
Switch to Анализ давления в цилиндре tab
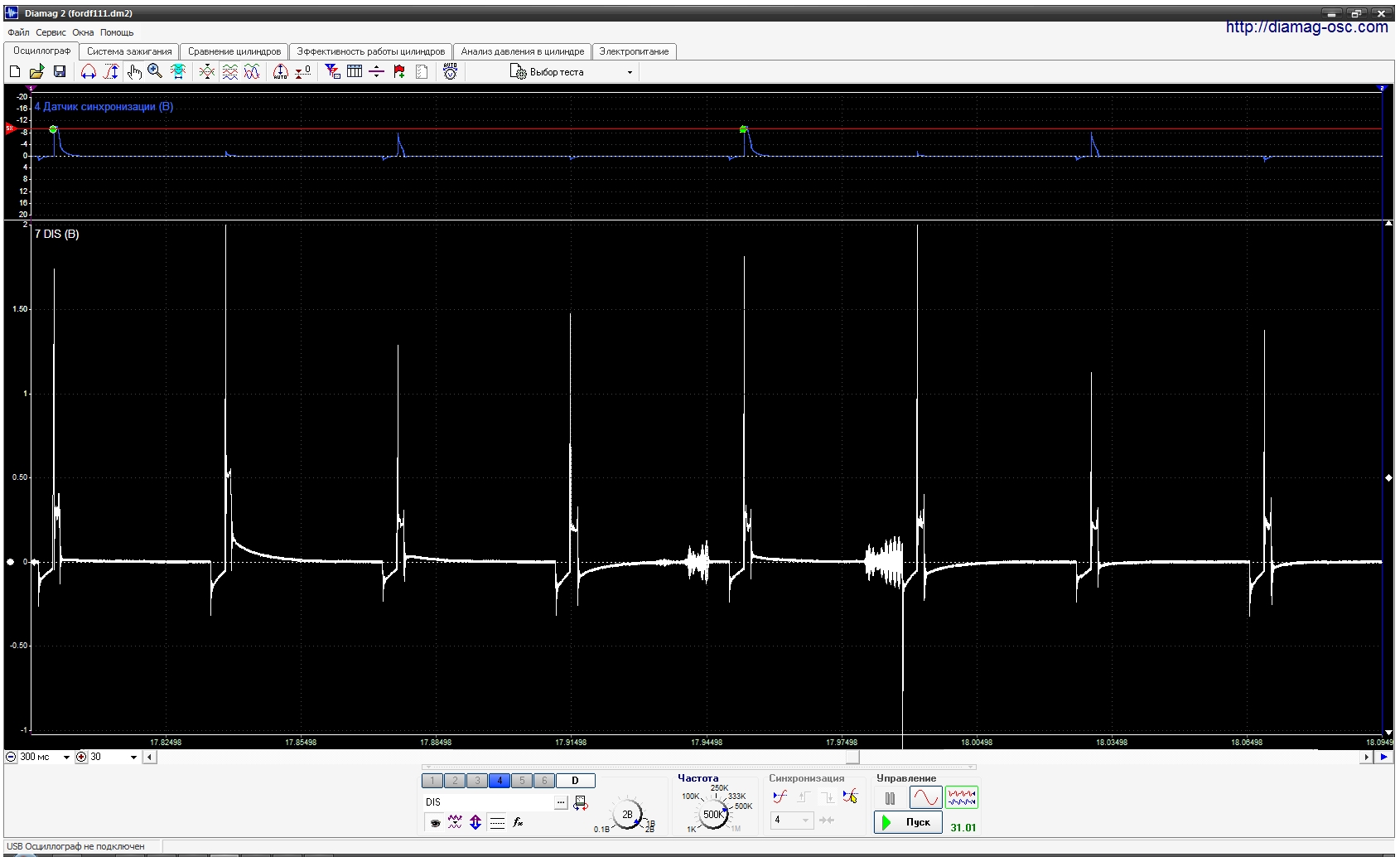pos(523,51)
